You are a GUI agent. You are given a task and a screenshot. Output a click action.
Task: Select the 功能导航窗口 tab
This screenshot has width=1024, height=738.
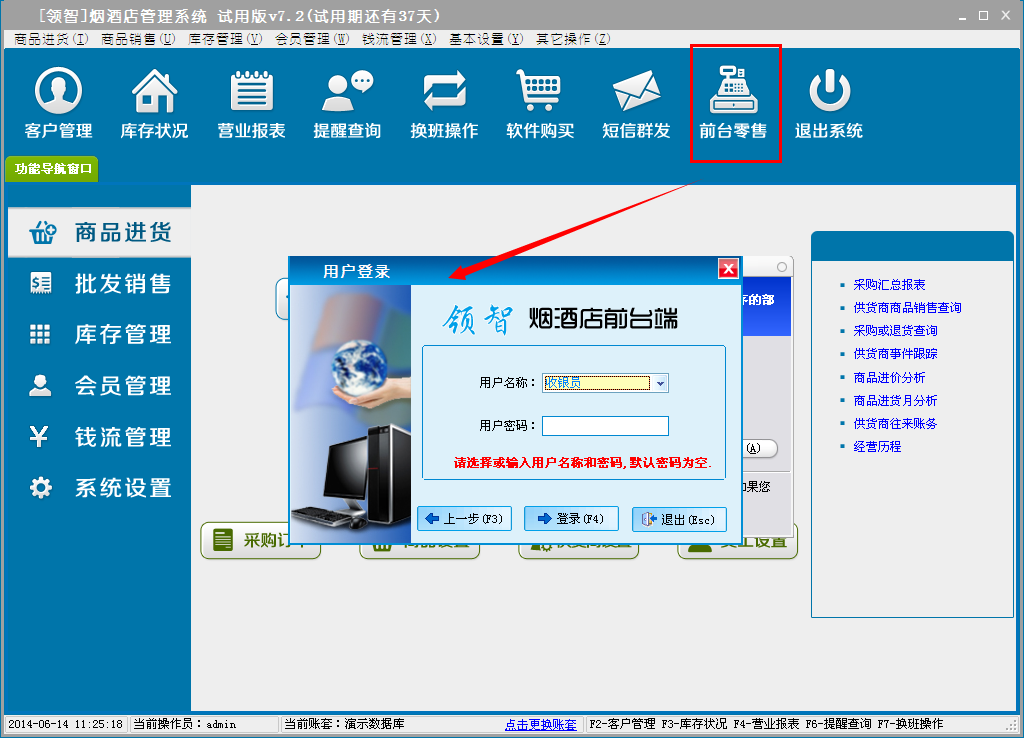pyautogui.click(x=53, y=169)
